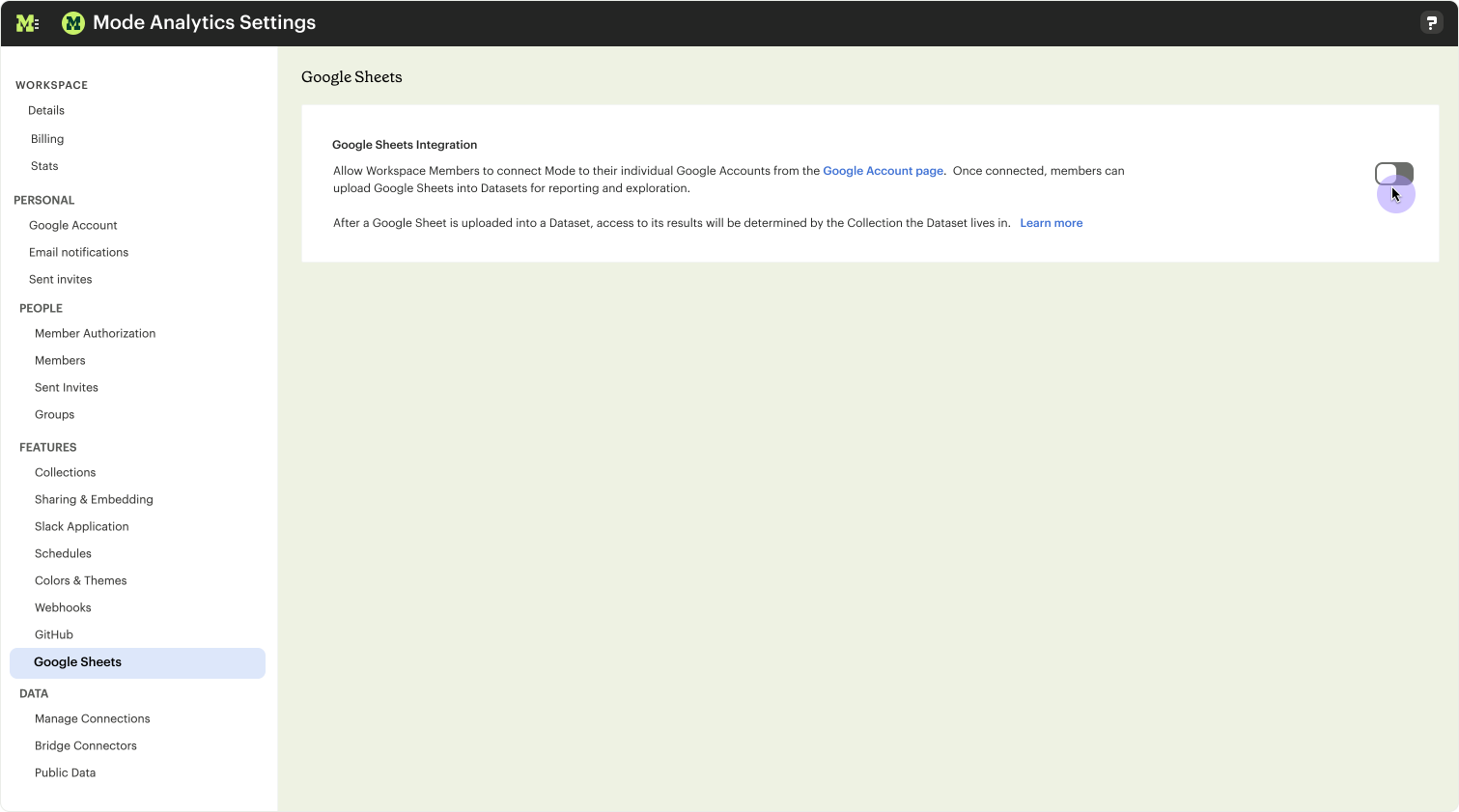The width and height of the screenshot is (1459, 812).
Task: Select Manage Connections under Data
Action: tap(92, 719)
